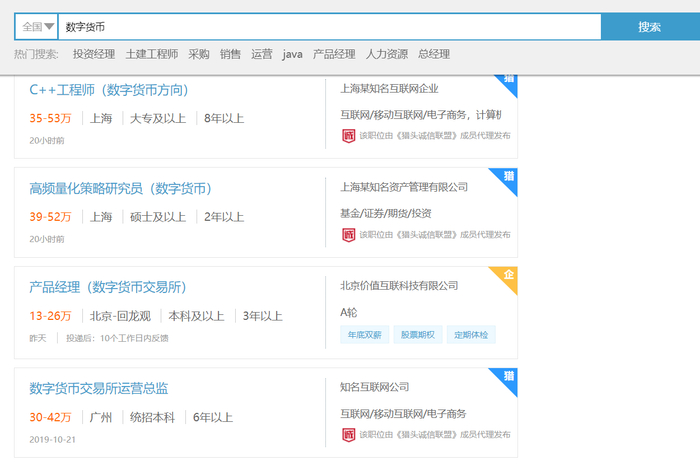Image resolution: width=700 pixels, height=464 pixels.
Task: Click location 北京-回龙观
Action: pyautogui.click(x=120, y=316)
